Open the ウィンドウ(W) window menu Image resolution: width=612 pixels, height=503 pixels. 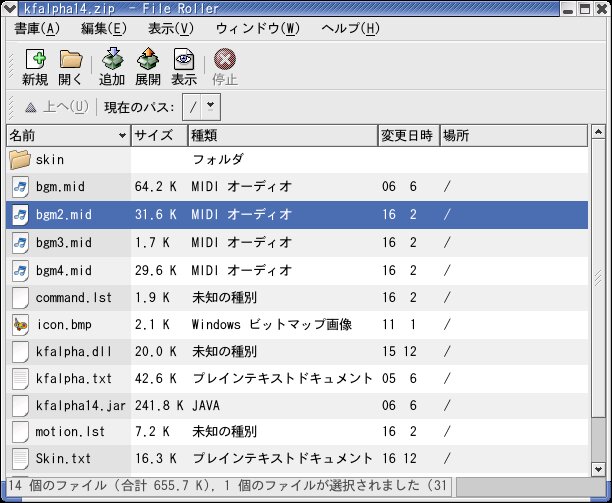point(258,28)
